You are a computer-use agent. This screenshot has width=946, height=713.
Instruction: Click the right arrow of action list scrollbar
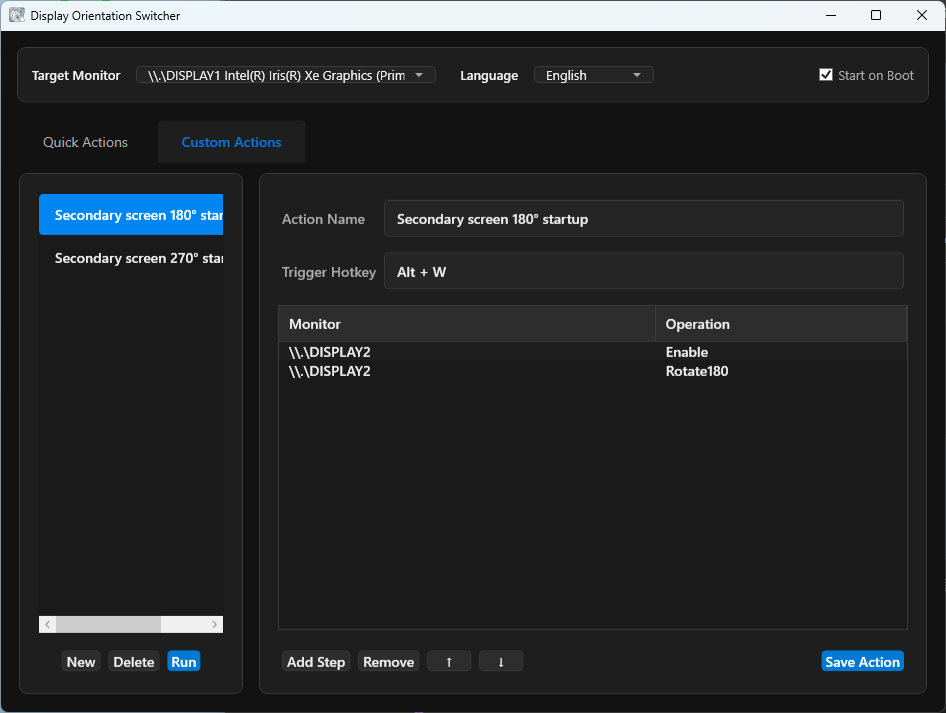[x=214, y=624]
